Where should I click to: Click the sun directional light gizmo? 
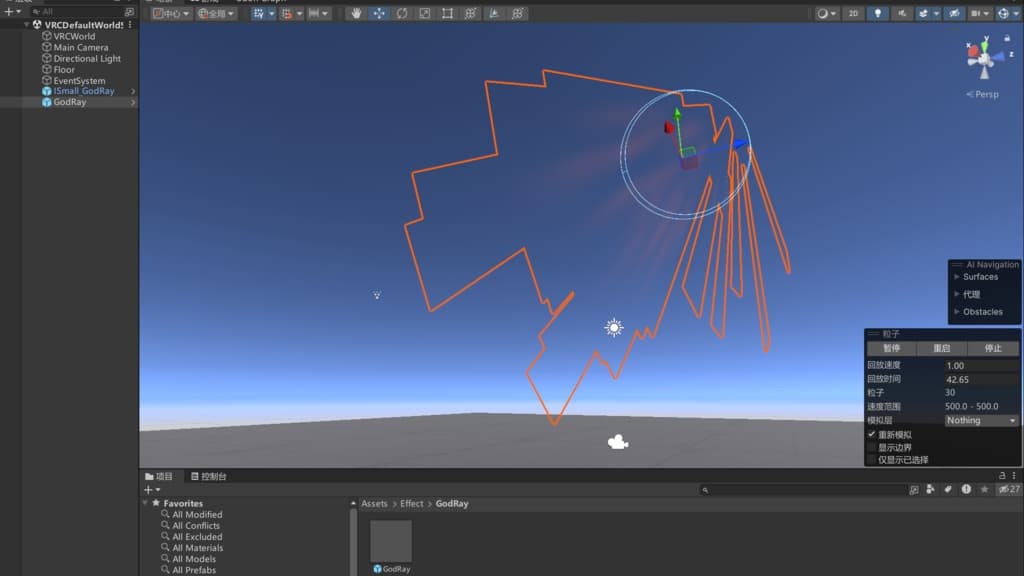click(614, 328)
